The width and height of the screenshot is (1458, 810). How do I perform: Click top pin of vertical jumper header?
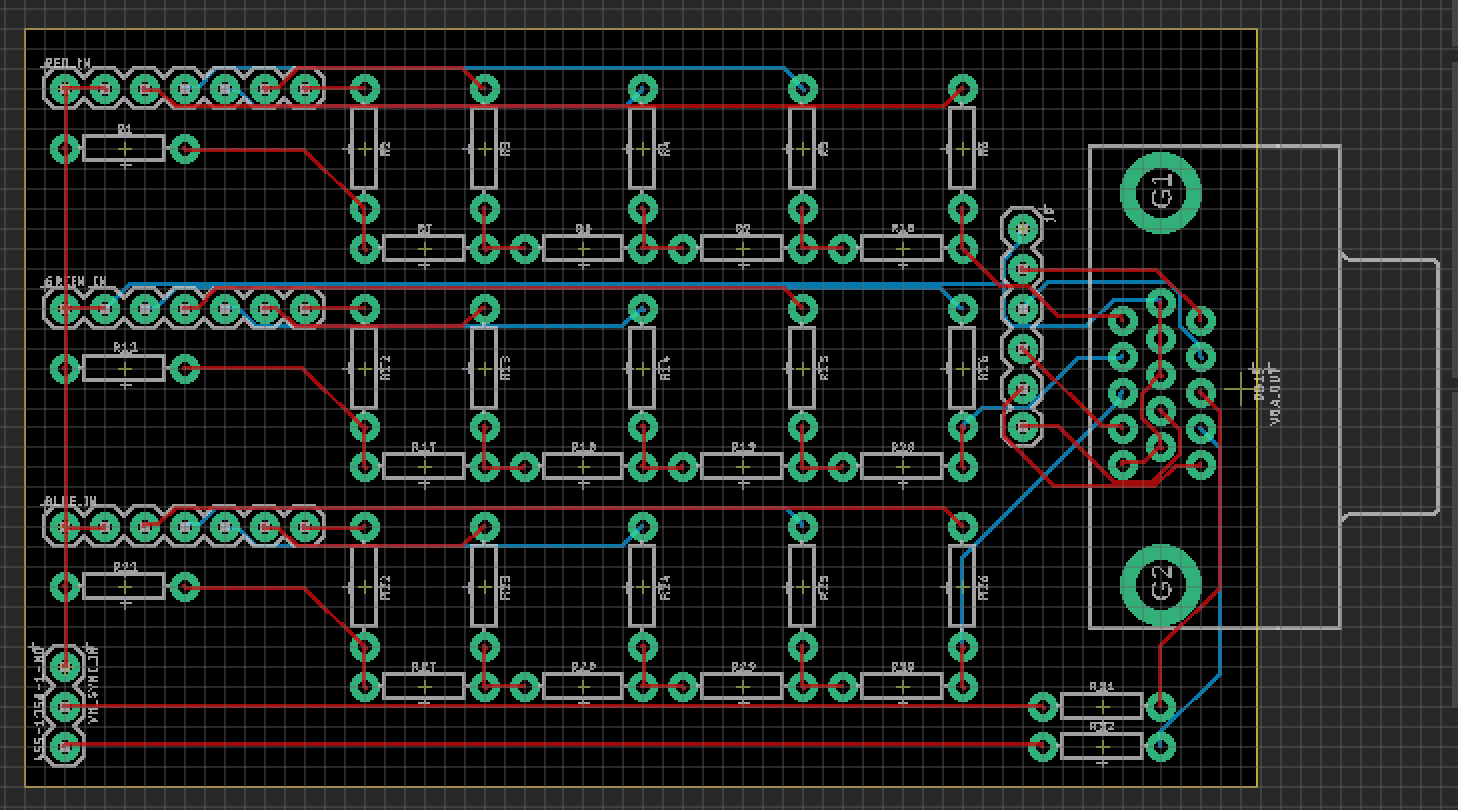point(1022,228)
